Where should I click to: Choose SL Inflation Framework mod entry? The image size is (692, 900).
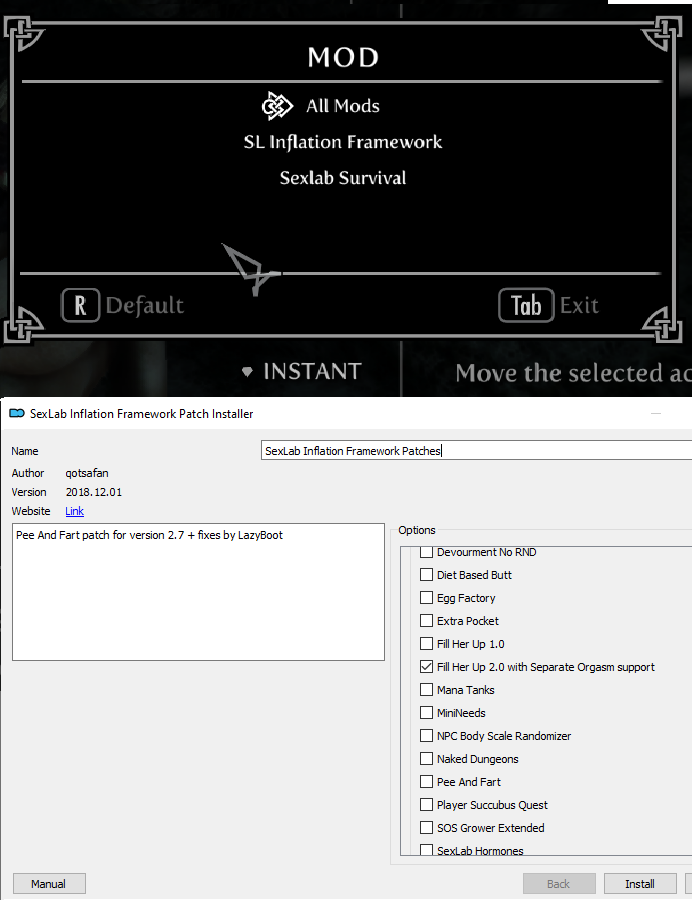343,142
